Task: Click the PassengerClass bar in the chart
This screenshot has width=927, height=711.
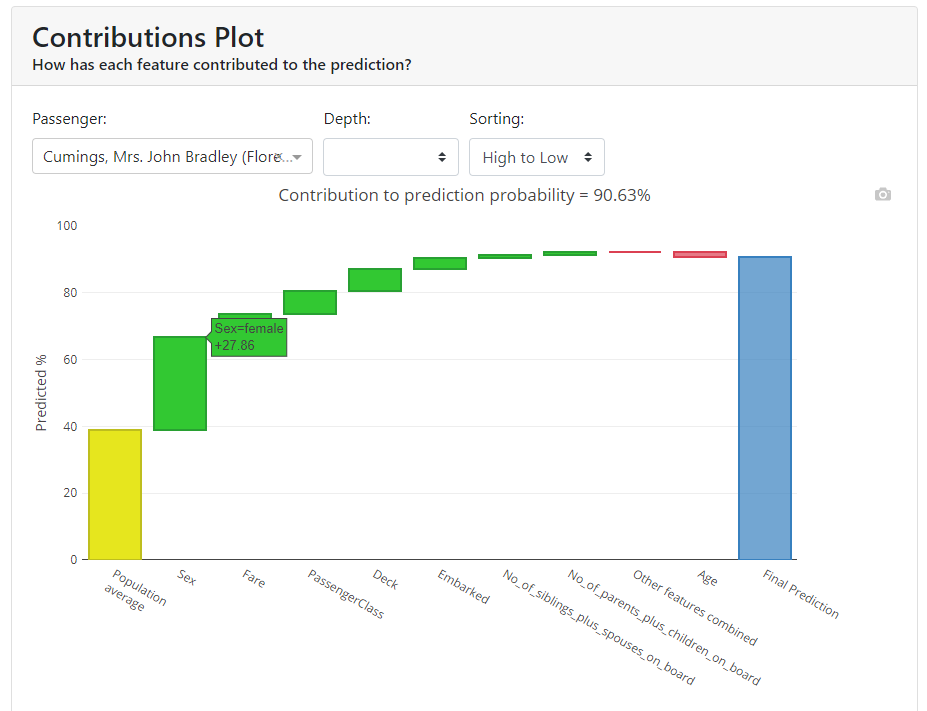Action: click(310, 300)
